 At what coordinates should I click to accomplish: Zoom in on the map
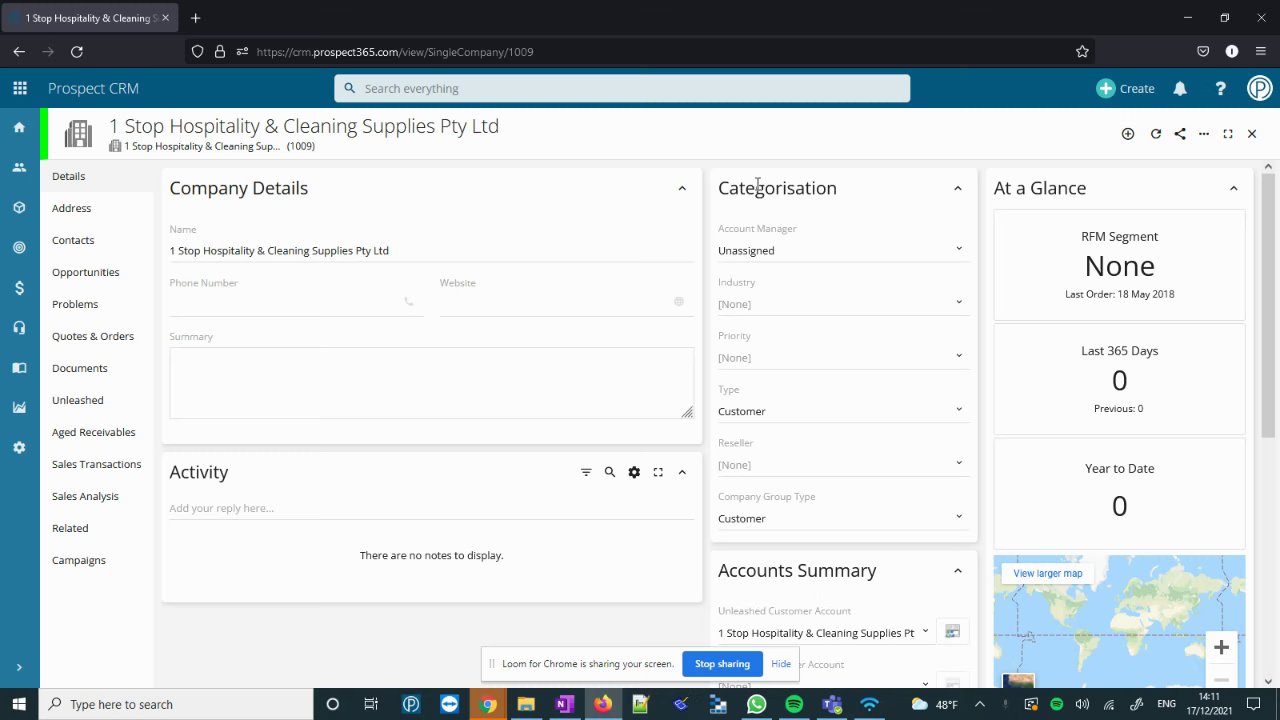point(1221,647)
